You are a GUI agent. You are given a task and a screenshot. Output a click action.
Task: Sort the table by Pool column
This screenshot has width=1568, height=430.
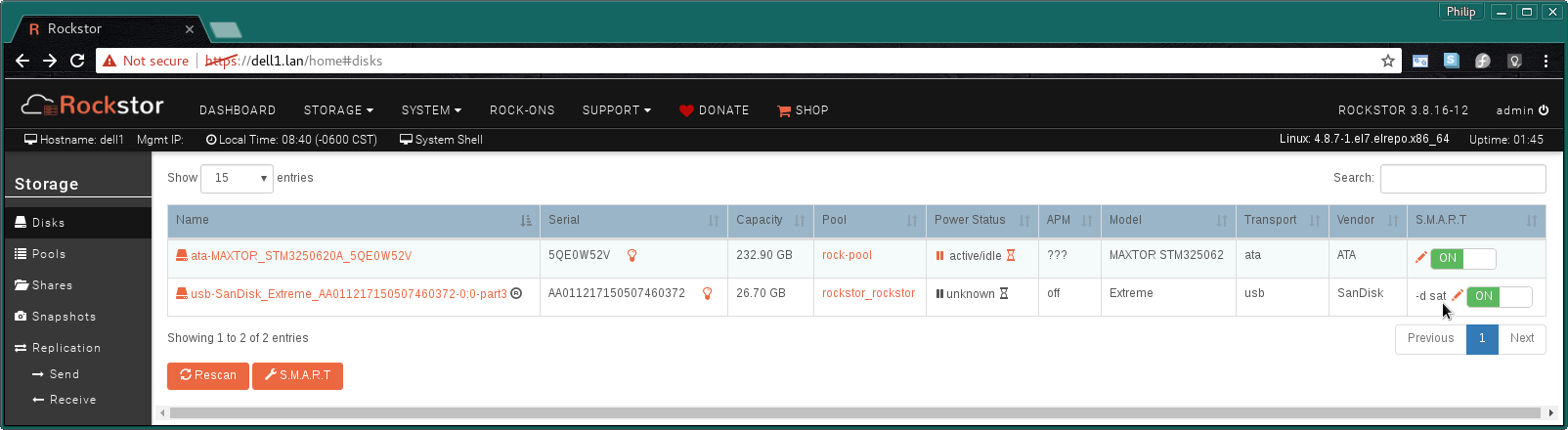click(x=870, y=221)
